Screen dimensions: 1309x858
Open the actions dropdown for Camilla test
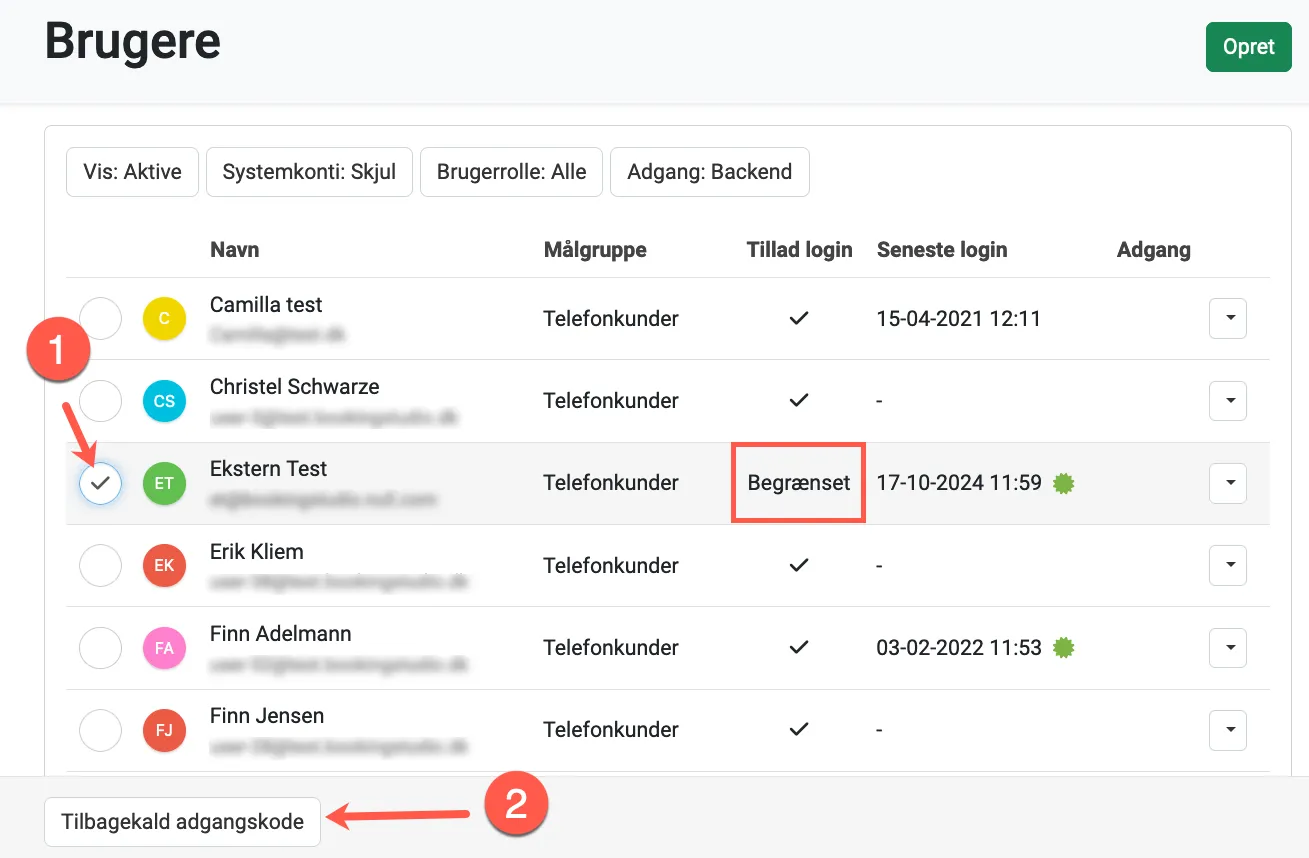click(x=1227, y=318)
